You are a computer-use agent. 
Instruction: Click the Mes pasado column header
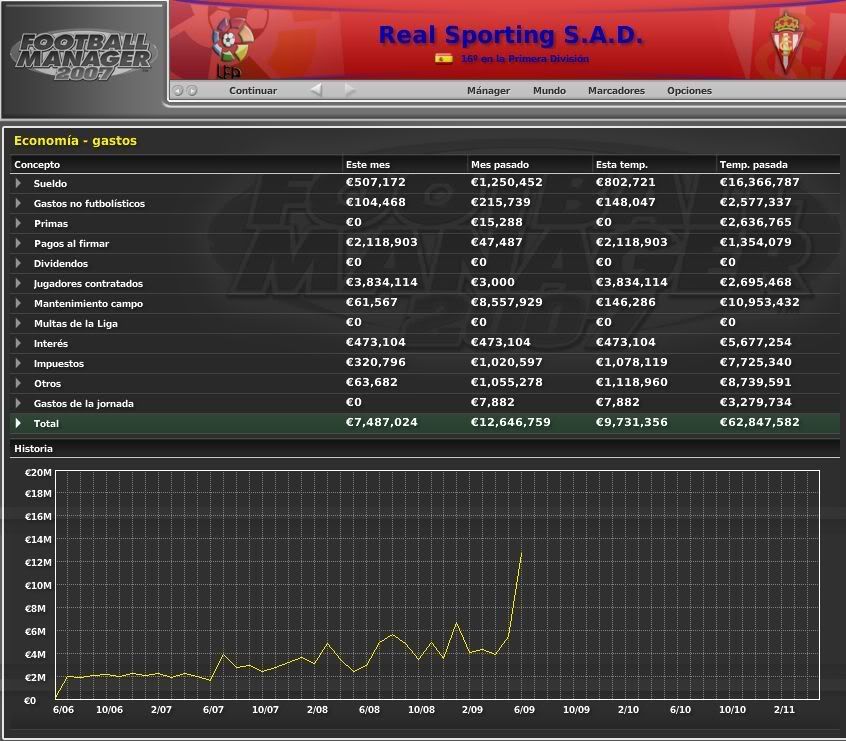coord(529,165)
